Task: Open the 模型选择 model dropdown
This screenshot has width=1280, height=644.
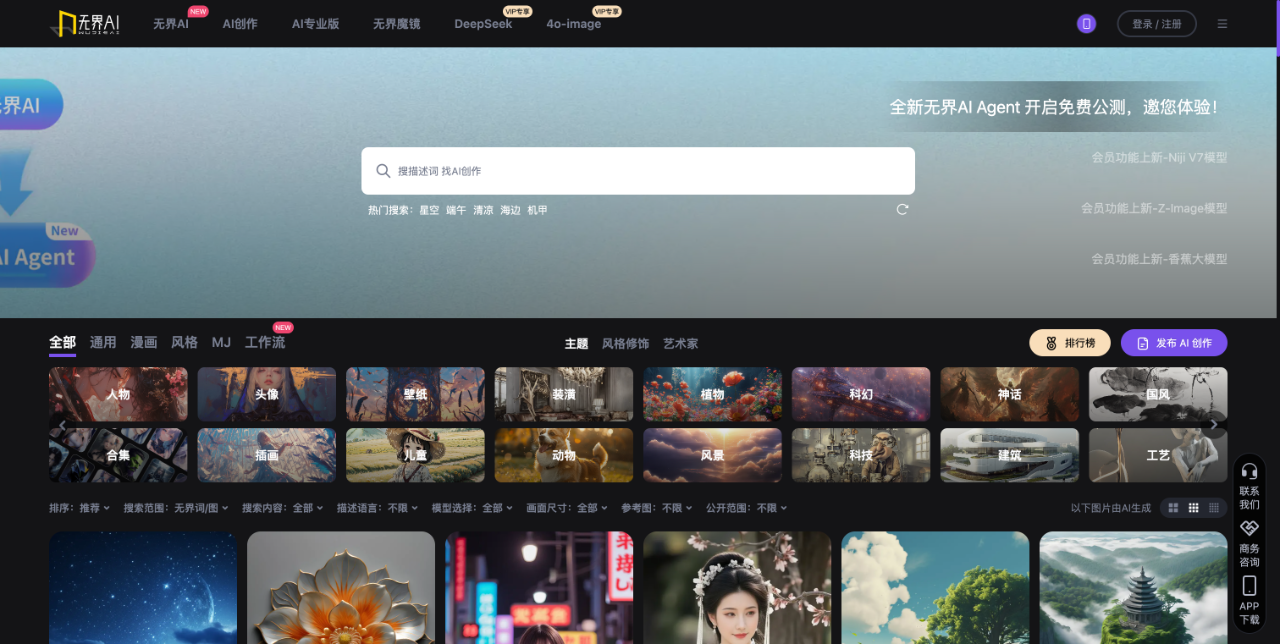Action: pos(472,508)
